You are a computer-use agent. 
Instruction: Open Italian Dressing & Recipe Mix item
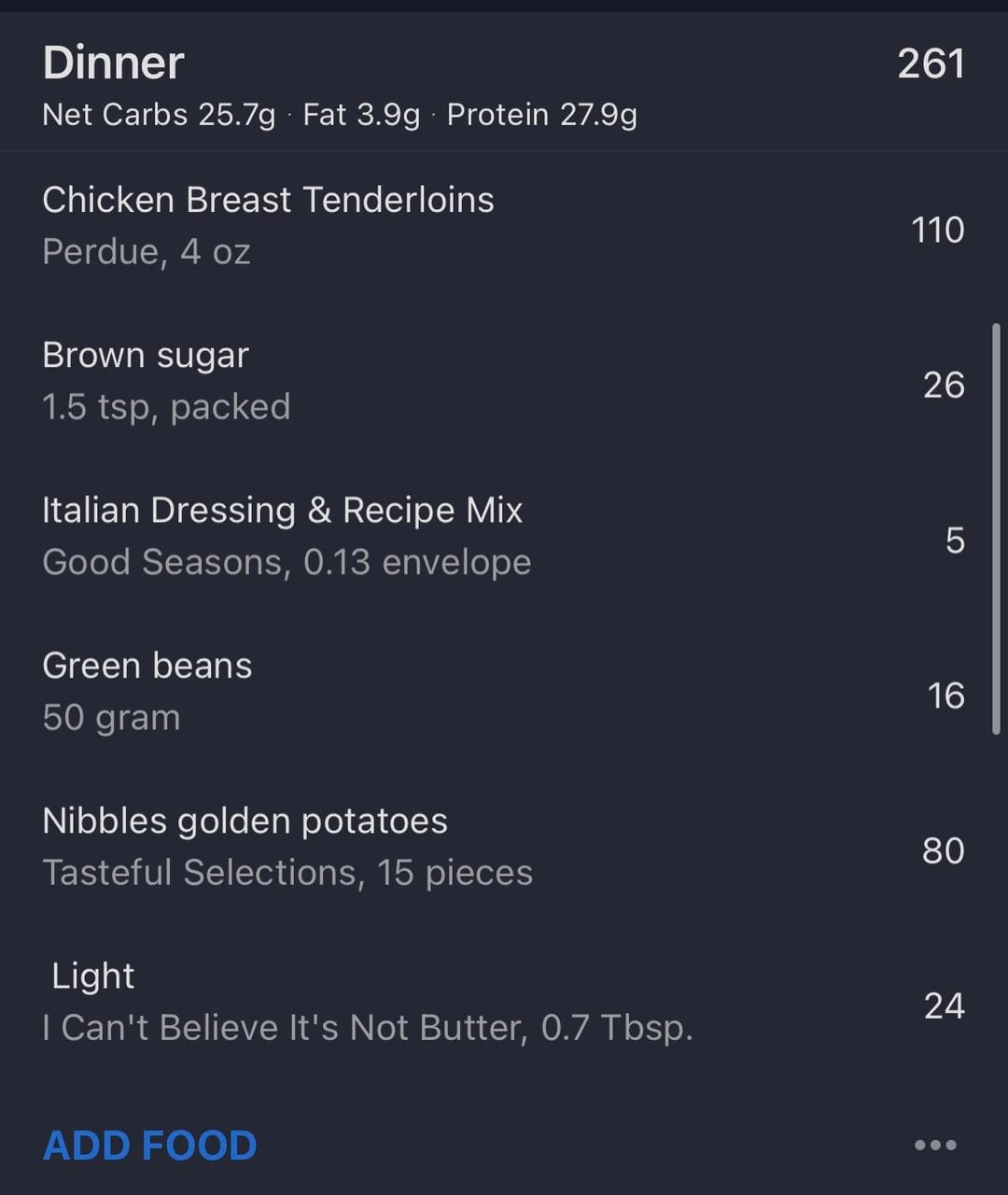pyautogui.click(x=282, y=511)
